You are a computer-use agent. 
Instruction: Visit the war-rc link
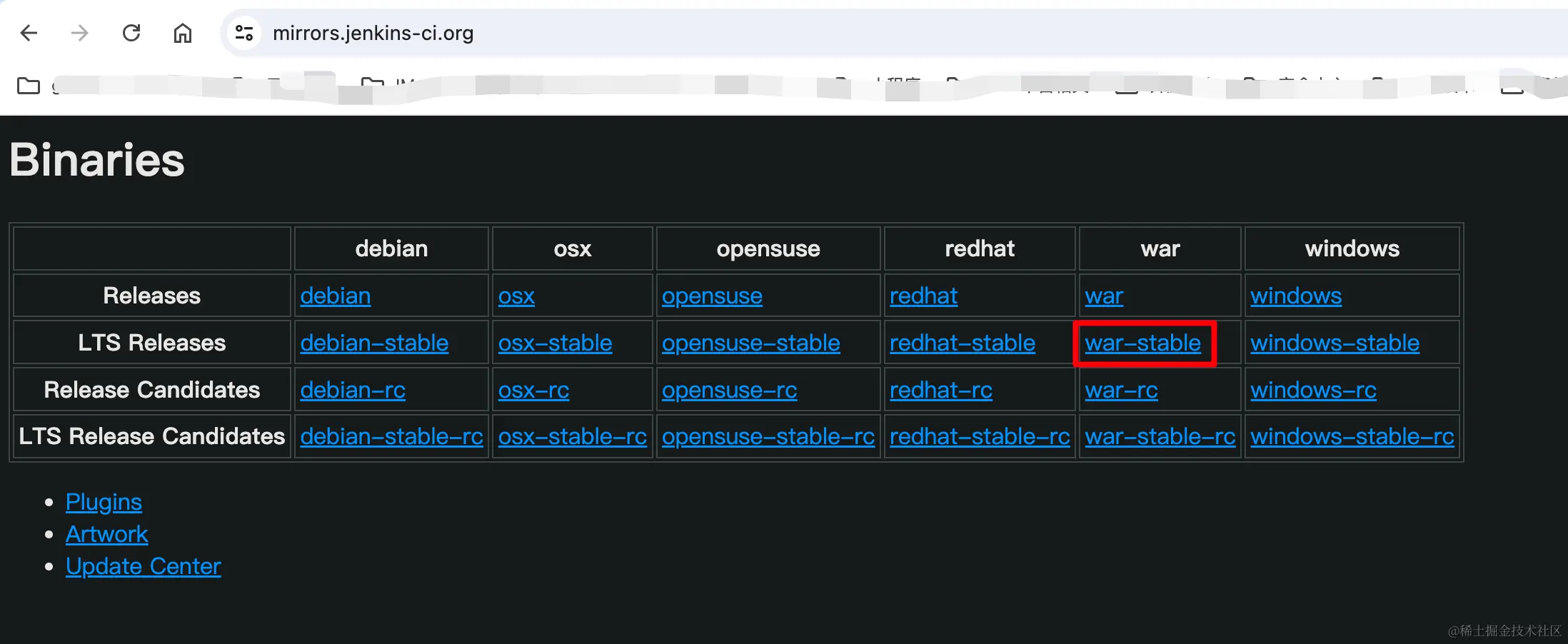click(x=1121, y=390)
